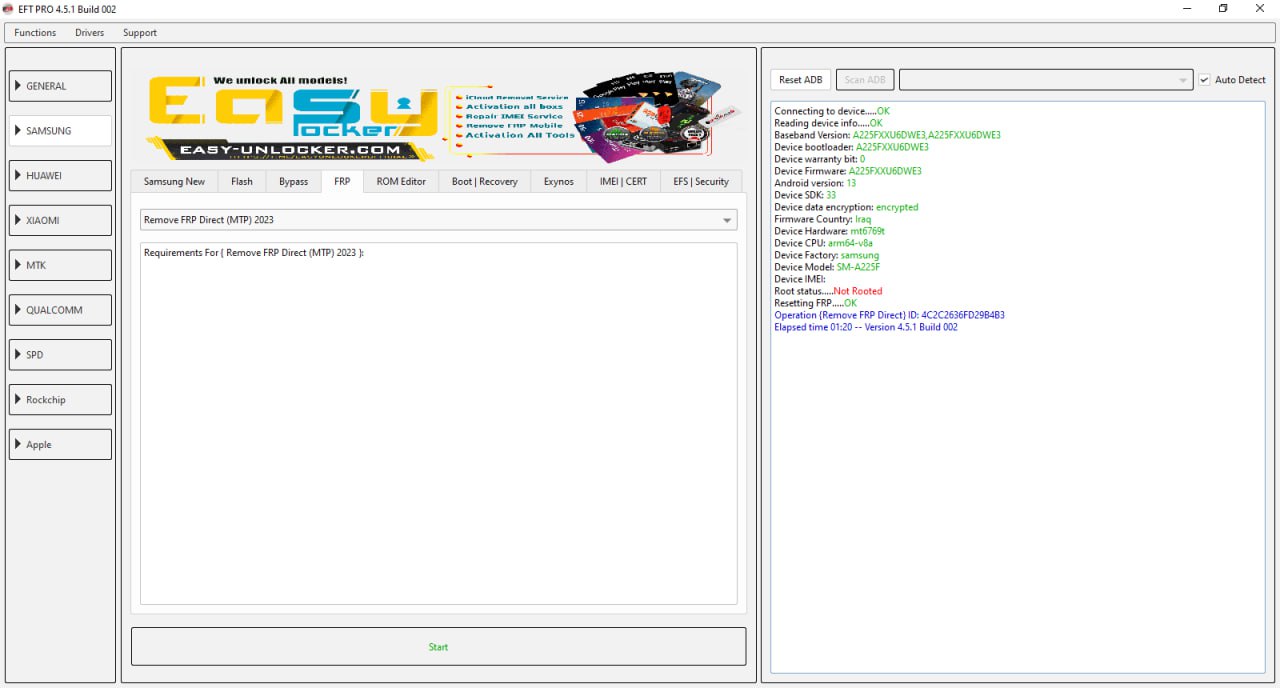Click the 'Device Model: SM-A225F' log line

(x=827, y=267)
